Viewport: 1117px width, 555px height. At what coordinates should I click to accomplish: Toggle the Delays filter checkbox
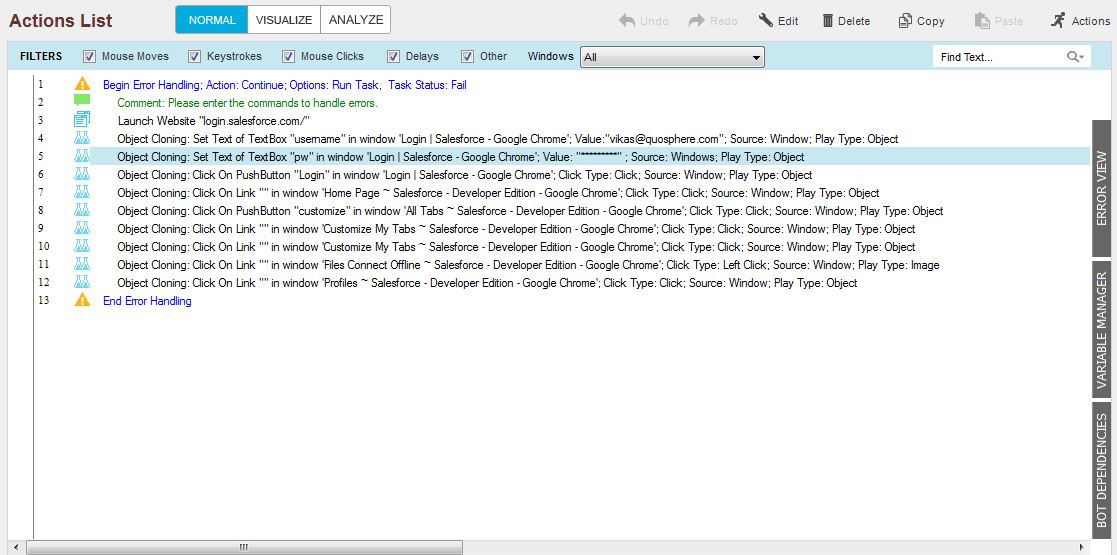394,57
